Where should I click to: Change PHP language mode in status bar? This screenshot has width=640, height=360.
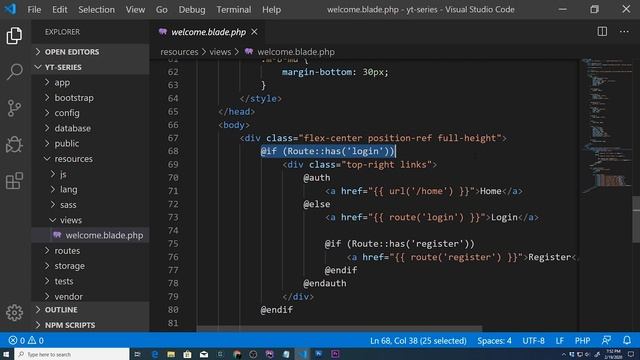coord(582,340)
